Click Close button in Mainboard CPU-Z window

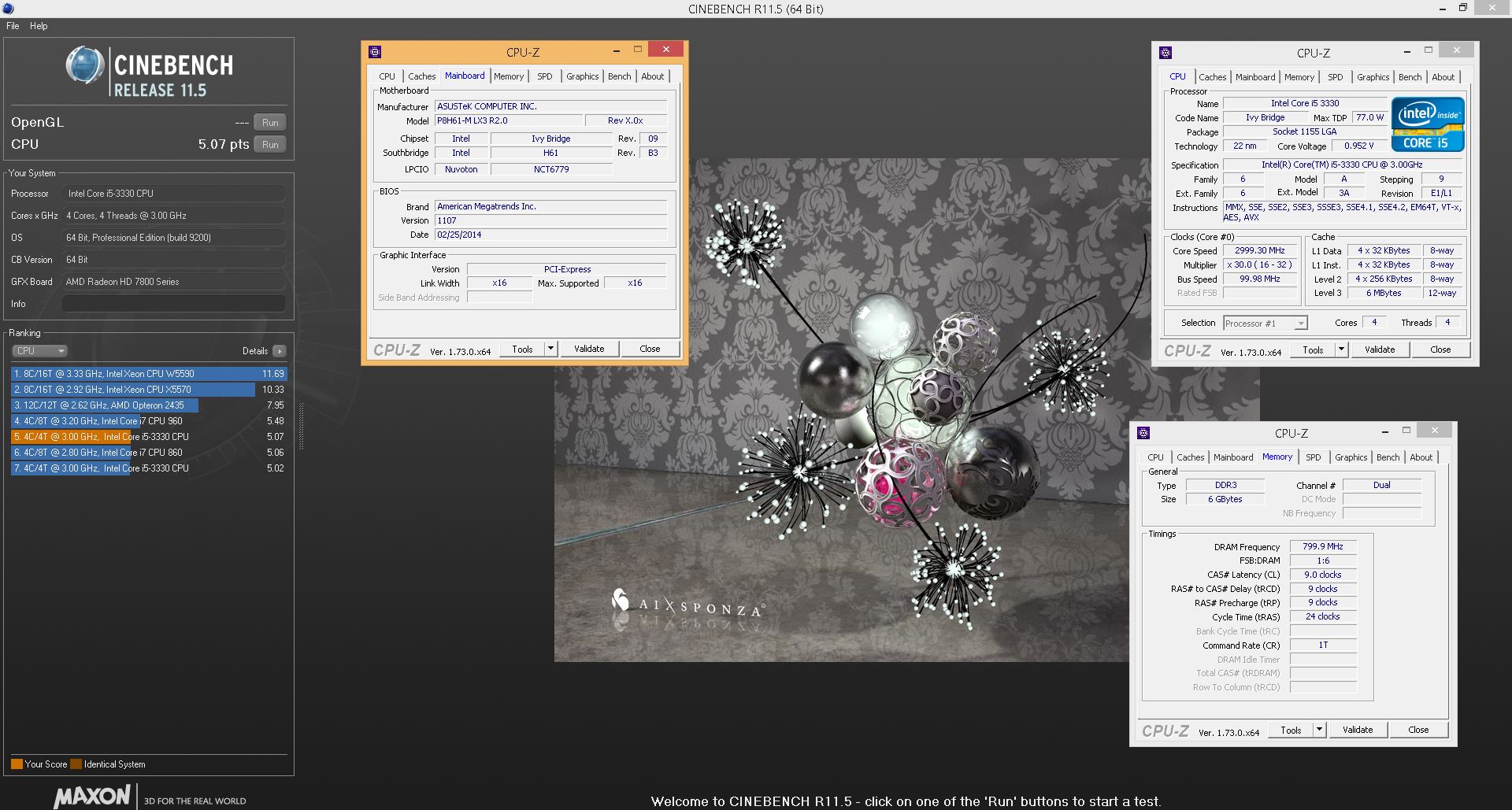coord(650,349)
